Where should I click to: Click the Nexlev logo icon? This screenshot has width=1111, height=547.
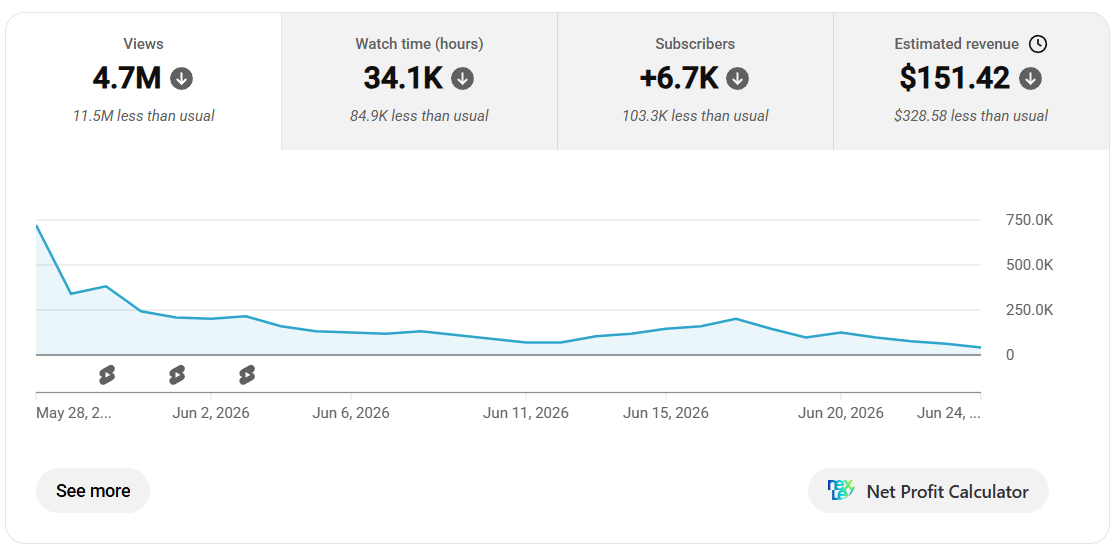tap(841, 490)
